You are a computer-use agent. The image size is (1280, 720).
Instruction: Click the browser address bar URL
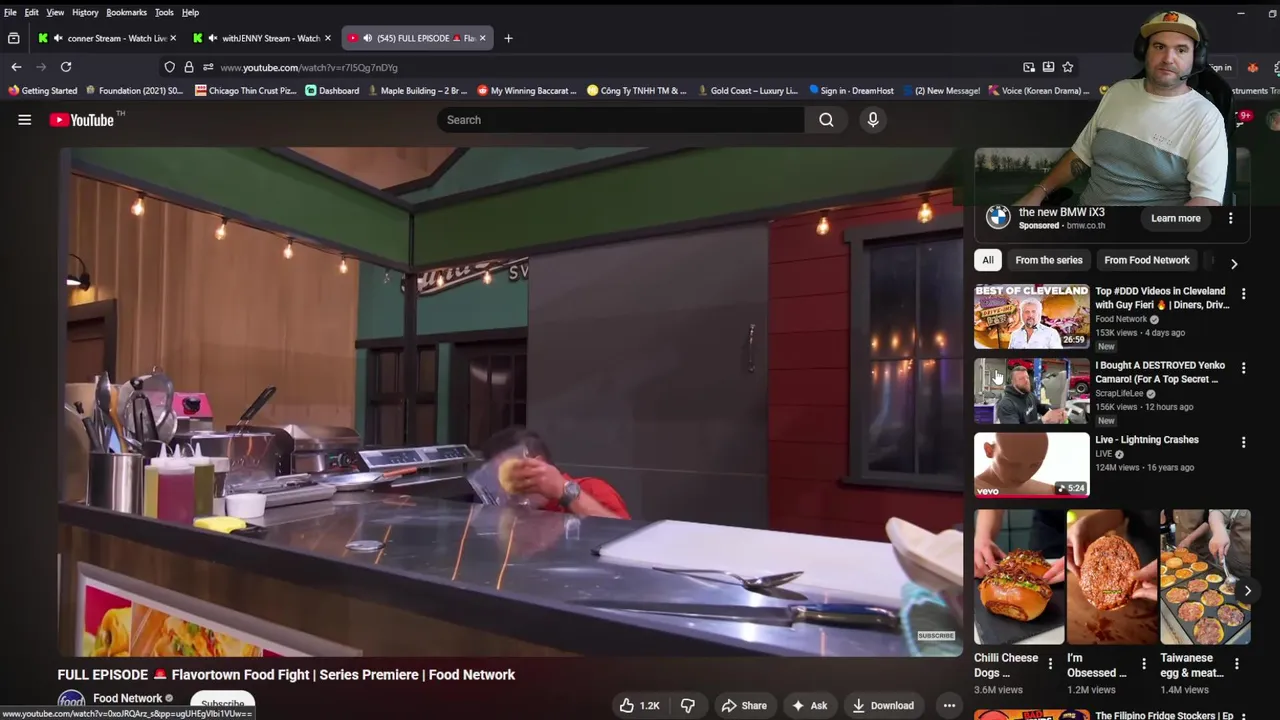(x=309, y=67)
